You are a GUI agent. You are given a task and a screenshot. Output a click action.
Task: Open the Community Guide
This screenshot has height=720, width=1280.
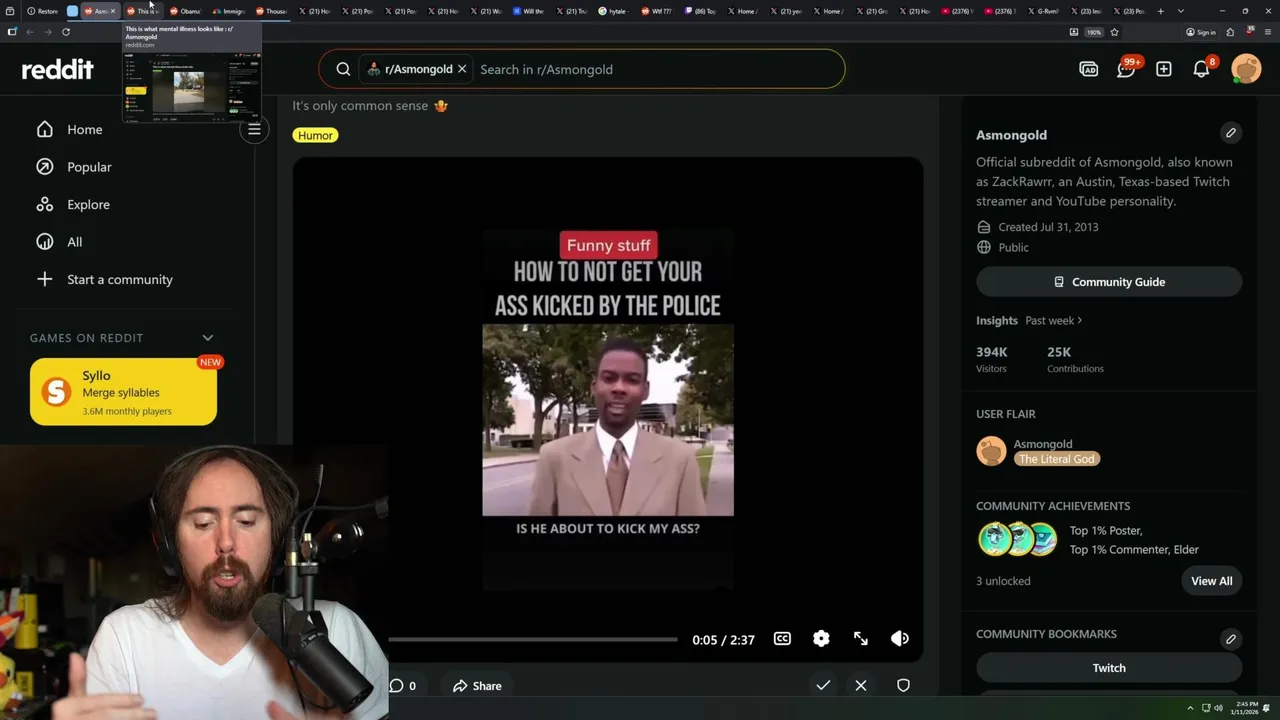point(1109,282)
